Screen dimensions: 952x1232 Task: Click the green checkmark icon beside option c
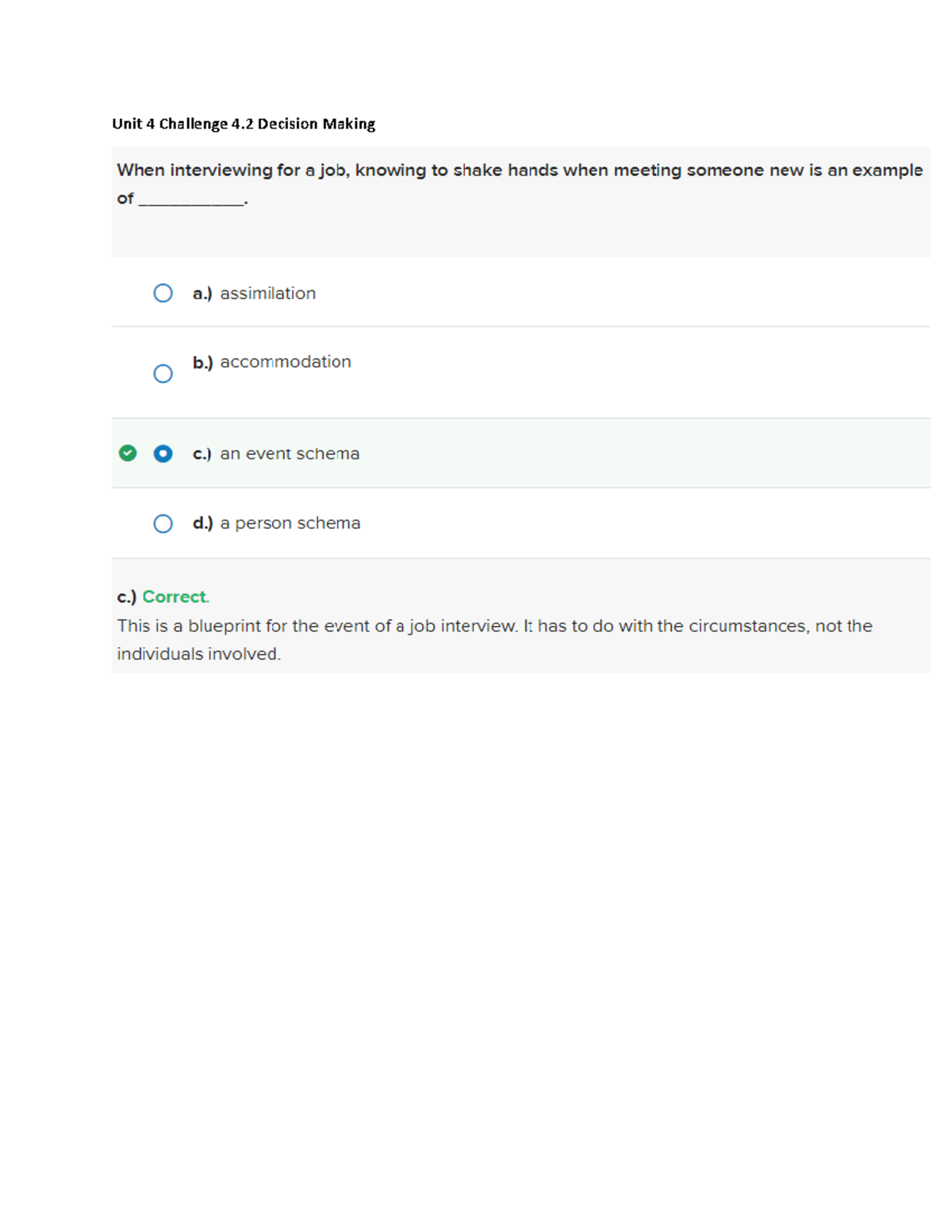click(x=128, y=453)
